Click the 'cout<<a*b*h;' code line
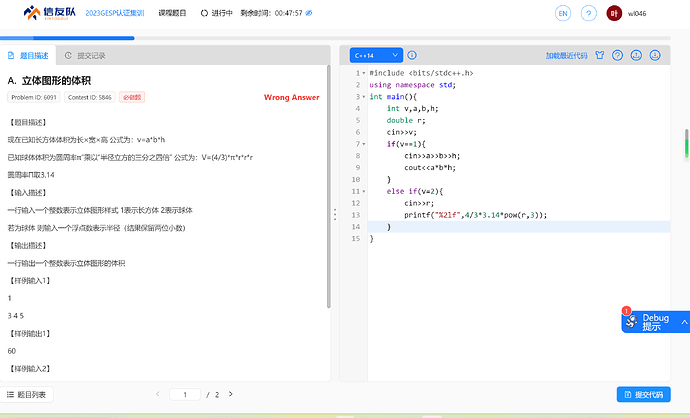Viewport: 690px width, 418px height. tap(430, 168)
